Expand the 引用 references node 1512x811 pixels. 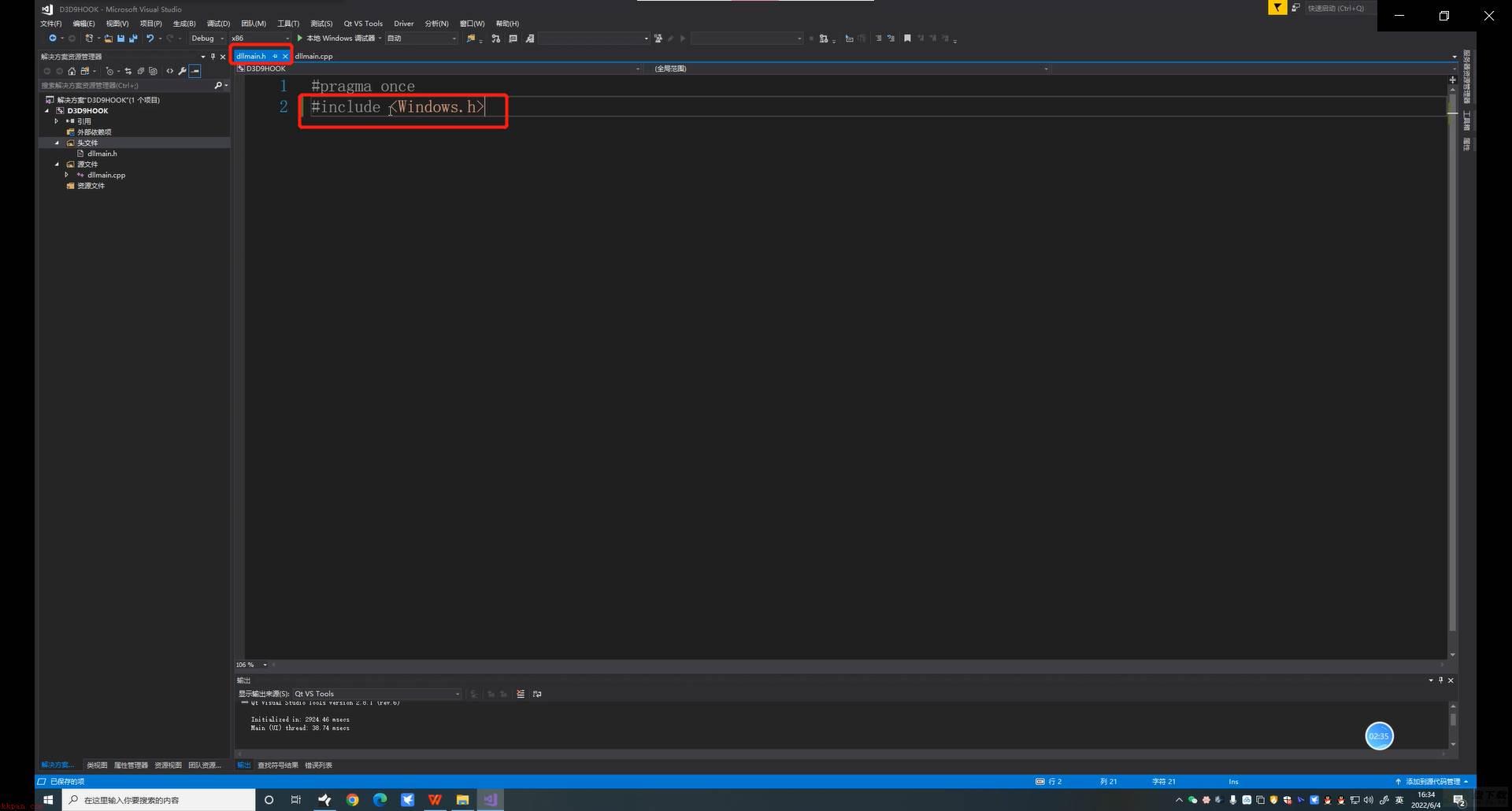click(x=57, y=121)
